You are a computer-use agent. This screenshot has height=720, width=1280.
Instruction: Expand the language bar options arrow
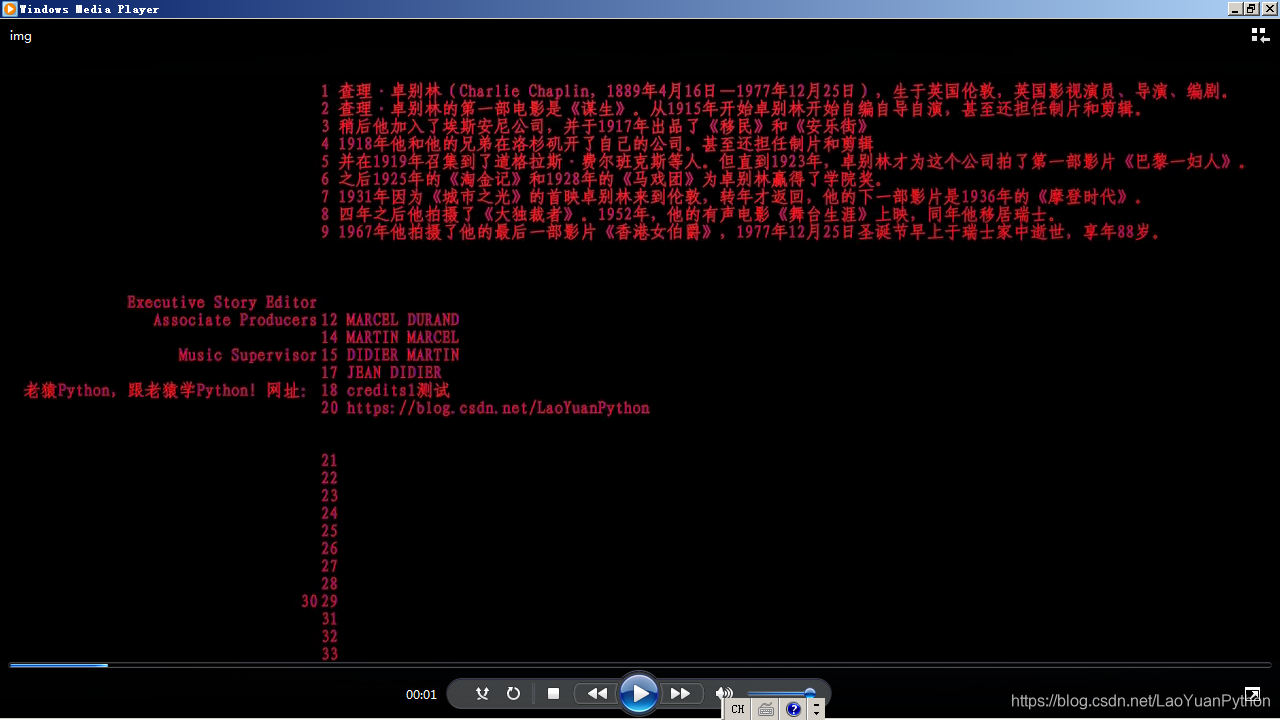pos(816,709)
